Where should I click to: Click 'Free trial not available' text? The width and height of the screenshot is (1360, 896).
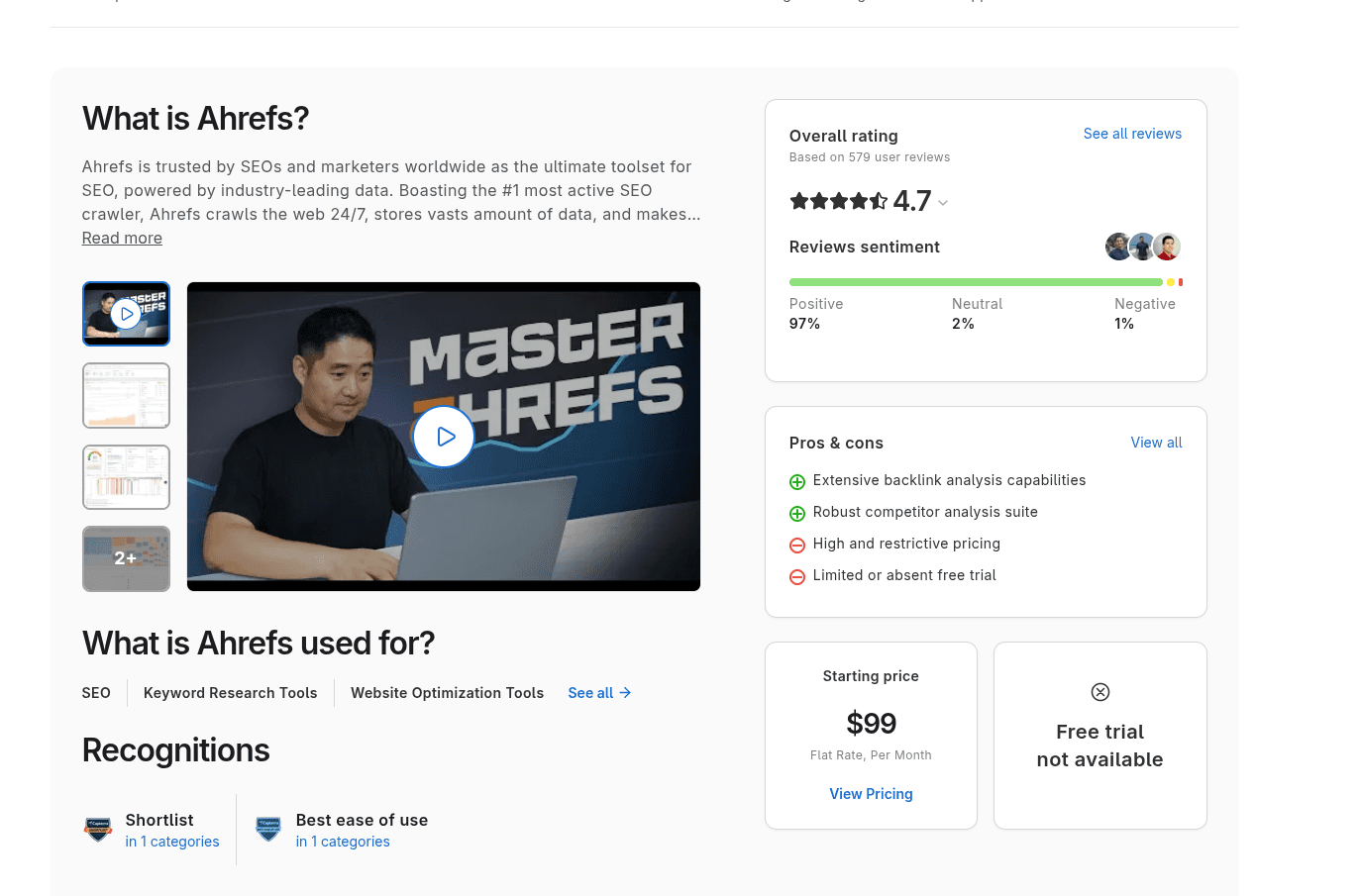[1099, 746]
